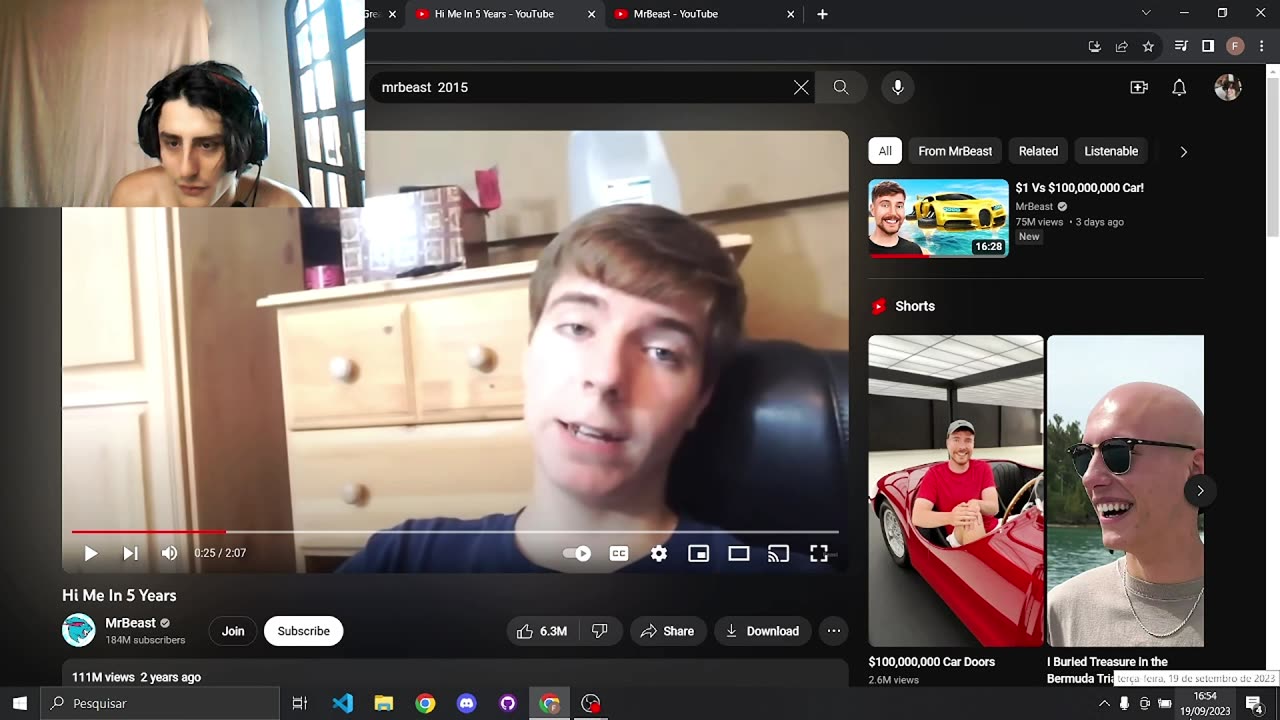Show more filter chips with right arrow
Screen dimensions: 1280x720
coord(1183,152)
